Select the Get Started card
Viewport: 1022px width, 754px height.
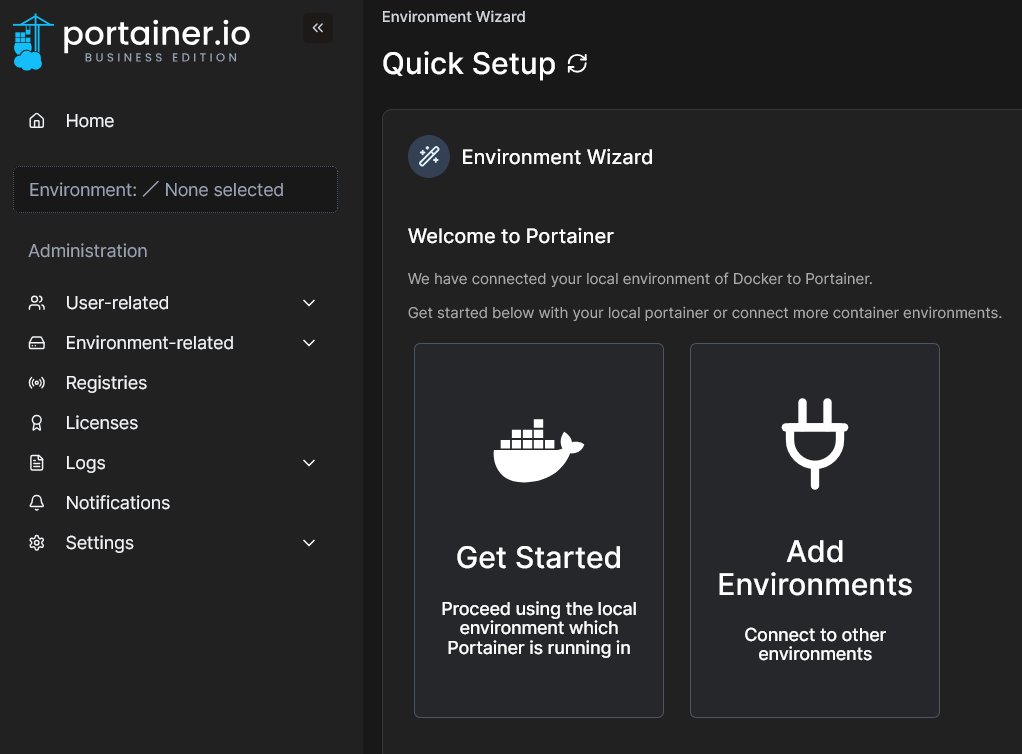(x=539, y=530)
